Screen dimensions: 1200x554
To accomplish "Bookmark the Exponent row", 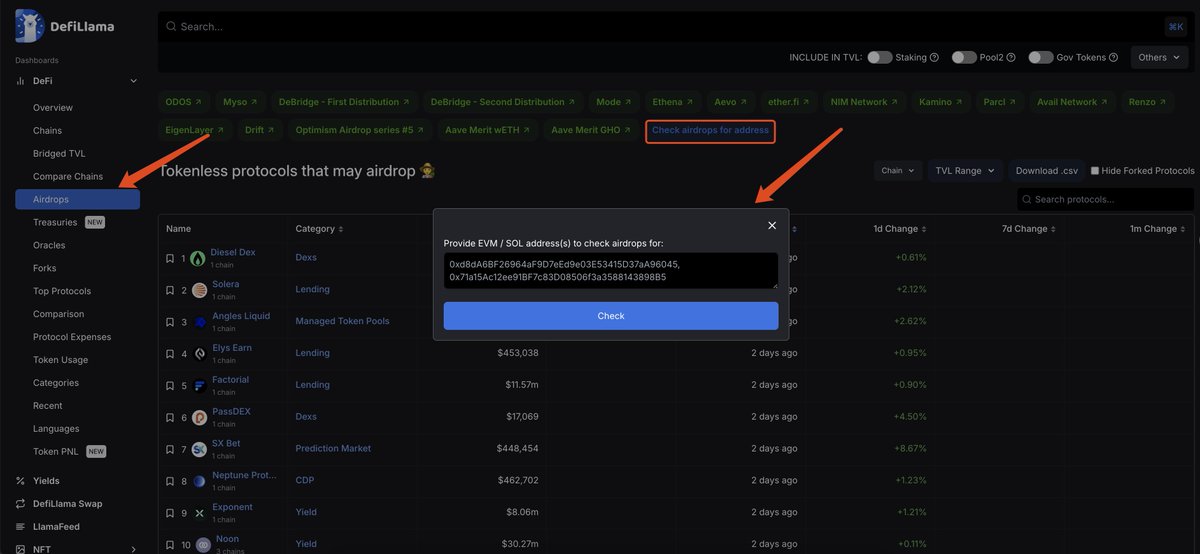I will (170, 513).
